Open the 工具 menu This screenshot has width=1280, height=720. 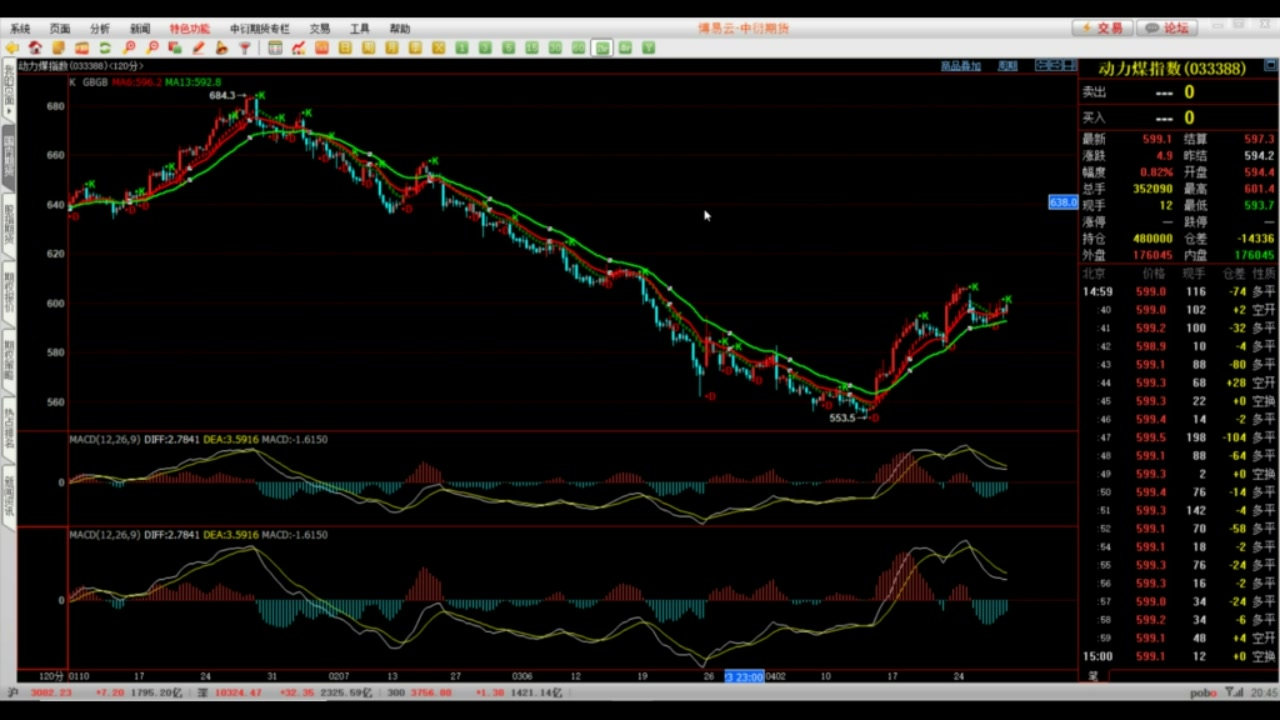pos(360,28)
